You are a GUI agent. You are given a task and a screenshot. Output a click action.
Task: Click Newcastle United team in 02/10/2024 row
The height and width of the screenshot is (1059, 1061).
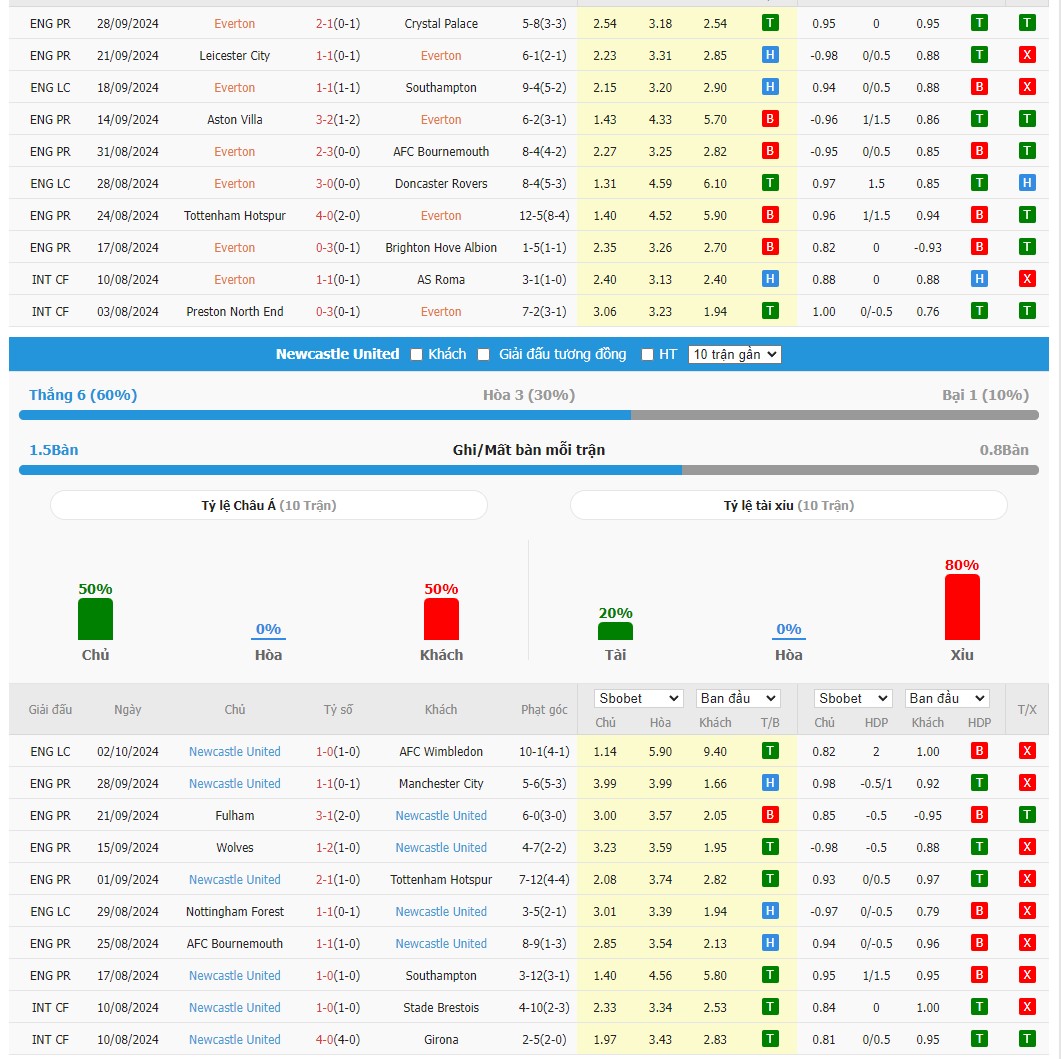[235, 752]
